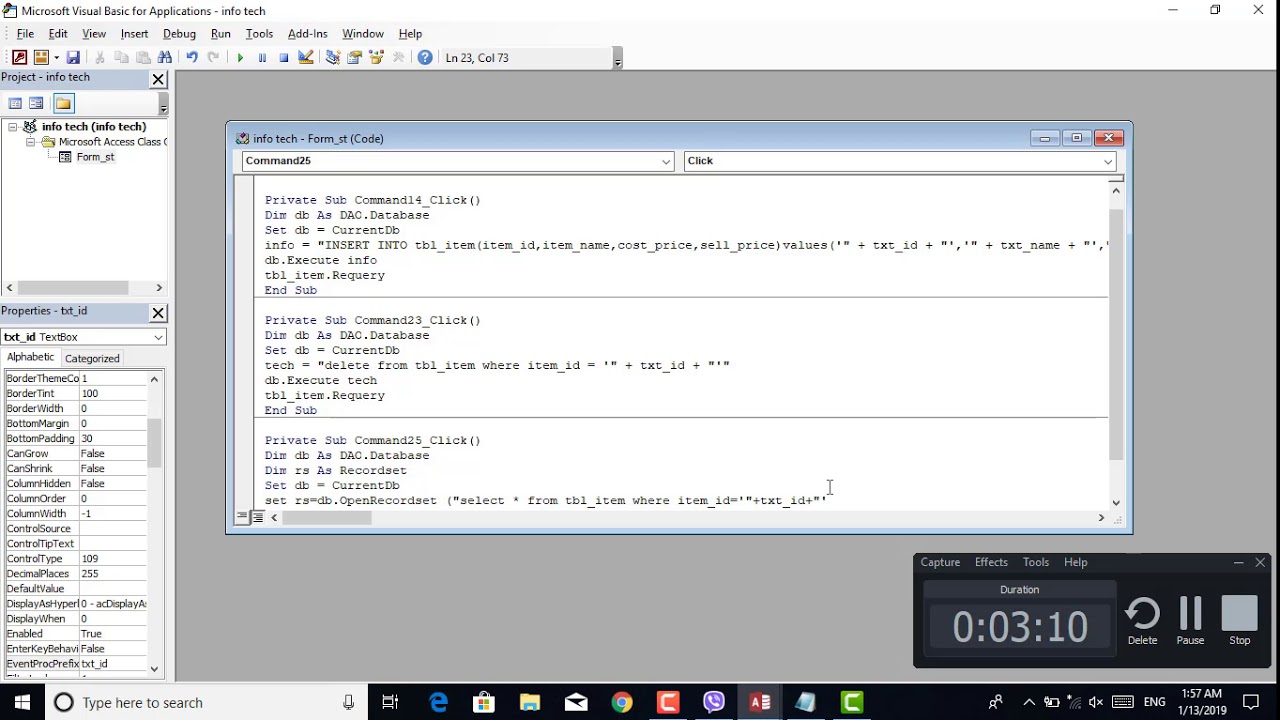Image resolution: width=1280 pixels, height=720 pixels.
Task: Open Visual Basic Help icon
Action: tap(425, 58)
